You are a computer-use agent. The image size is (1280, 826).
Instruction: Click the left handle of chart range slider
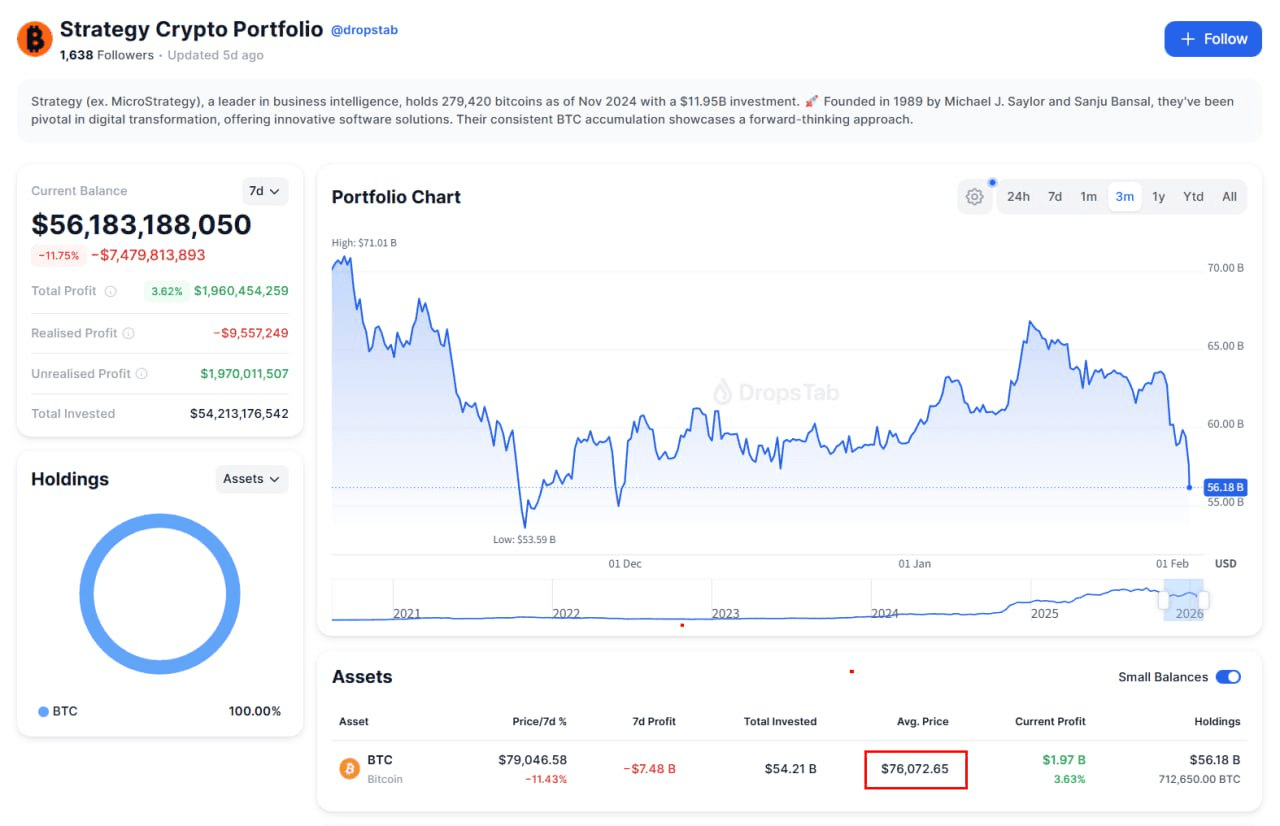[x=1163, y=600]
